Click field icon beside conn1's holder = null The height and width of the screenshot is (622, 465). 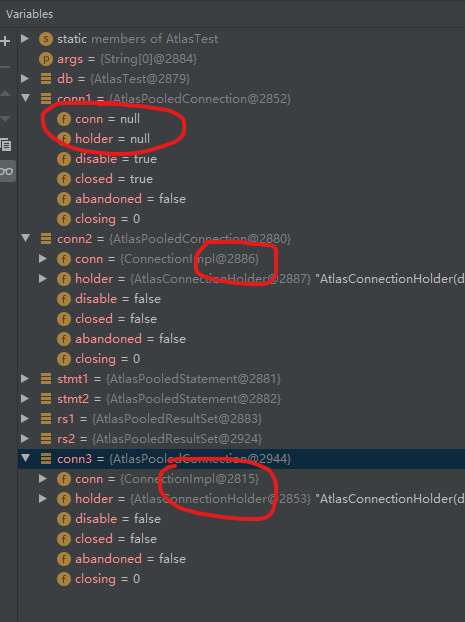tap(64, 139)
